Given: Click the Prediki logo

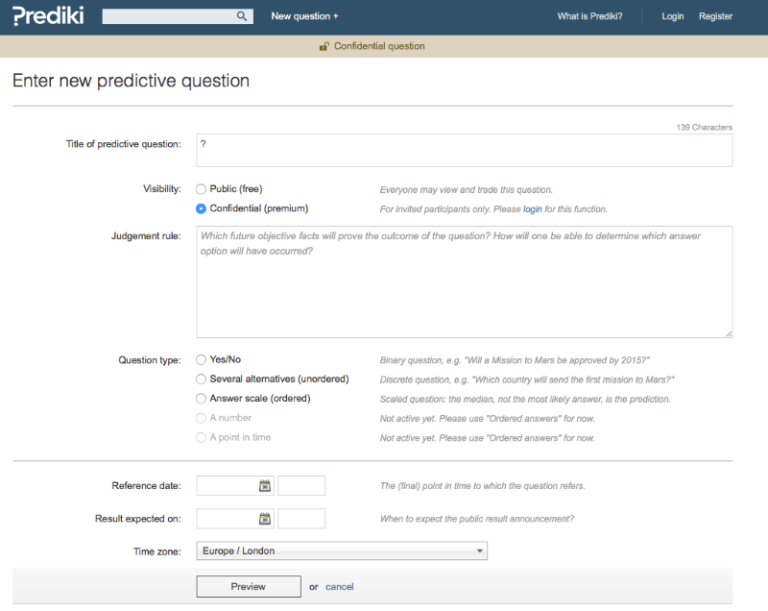Looking at the screenshot, I should [x=48, y=16].
